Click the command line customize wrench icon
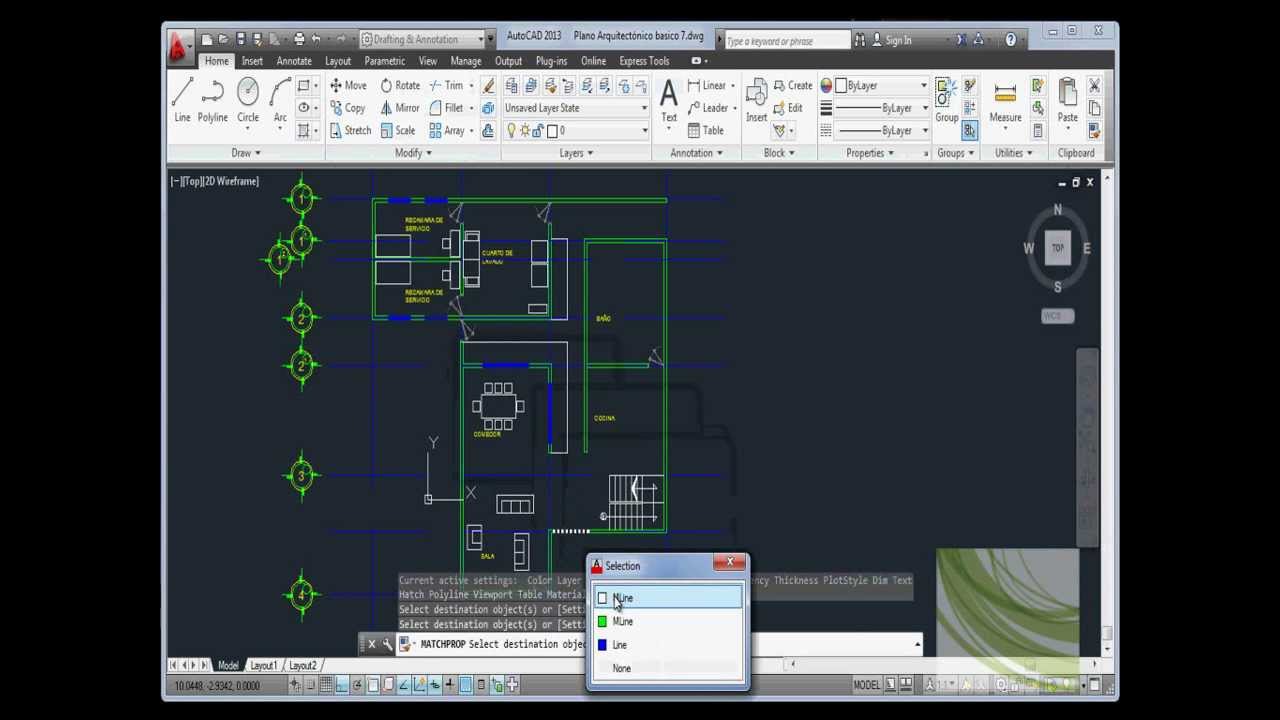This screenshot has width=1280, height=720. (387, 644)
